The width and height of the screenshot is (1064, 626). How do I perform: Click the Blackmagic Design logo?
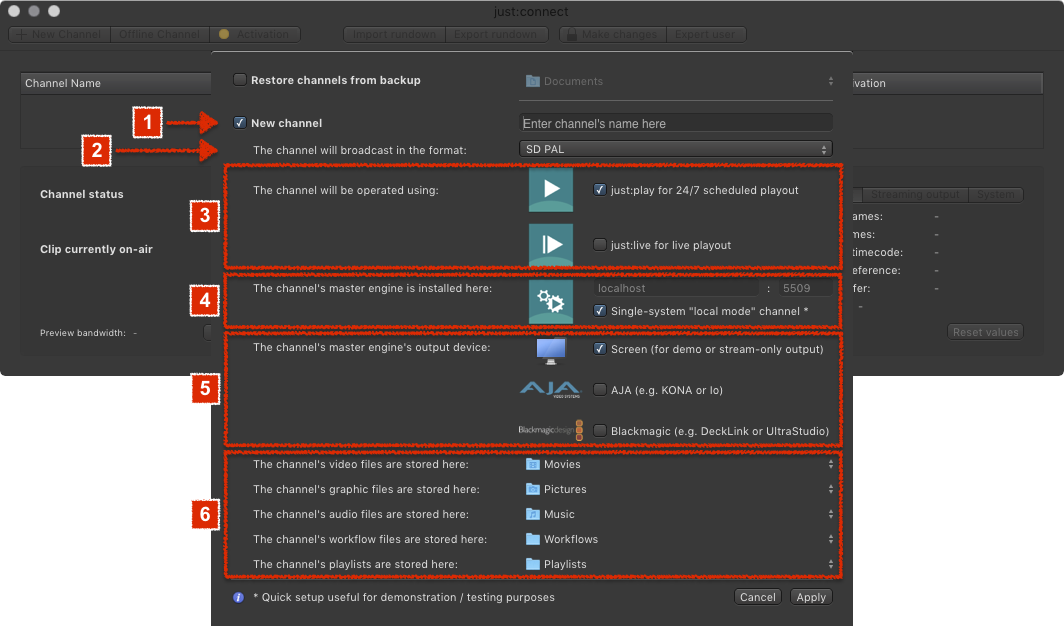(550, 430)
